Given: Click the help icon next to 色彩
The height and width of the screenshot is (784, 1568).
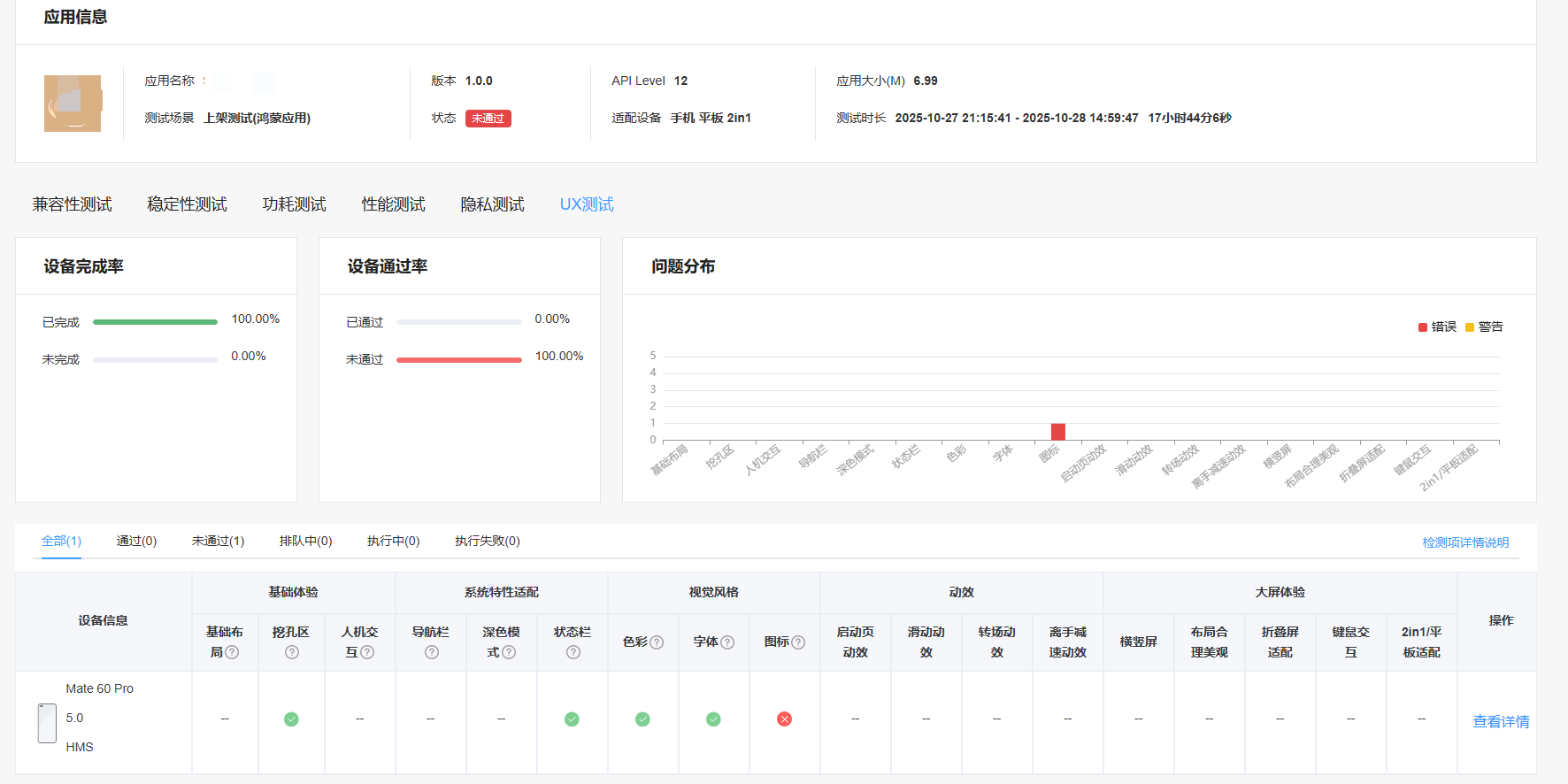Looking at the screenshot, I should tap(657, 642).
